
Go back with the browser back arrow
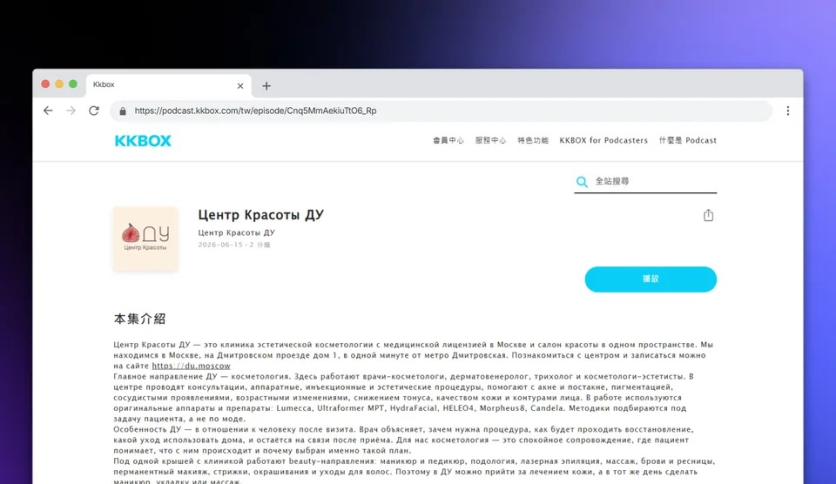[x=48, y=110]
